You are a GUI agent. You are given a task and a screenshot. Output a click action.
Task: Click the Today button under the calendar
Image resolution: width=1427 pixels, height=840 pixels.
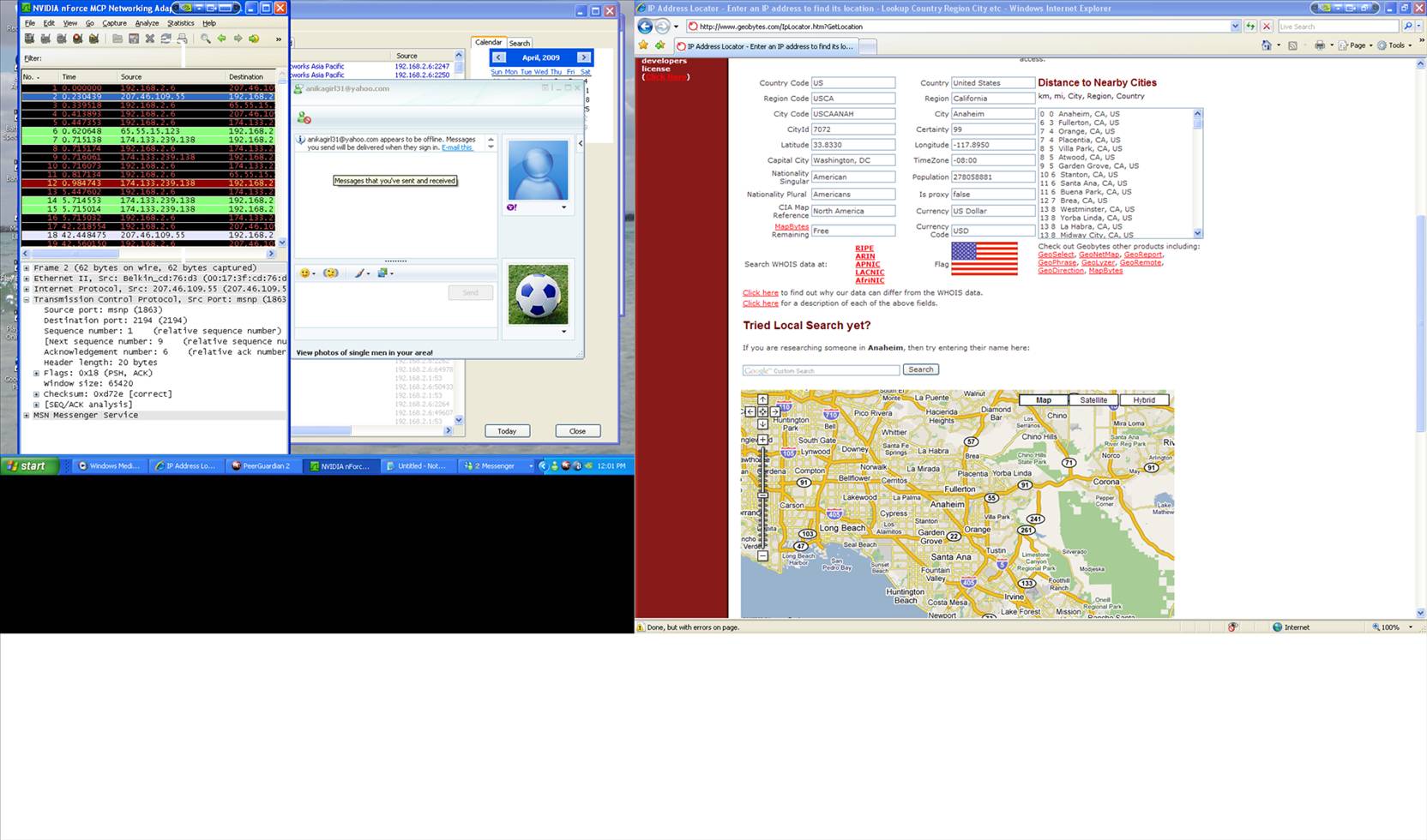click(507, 431)
